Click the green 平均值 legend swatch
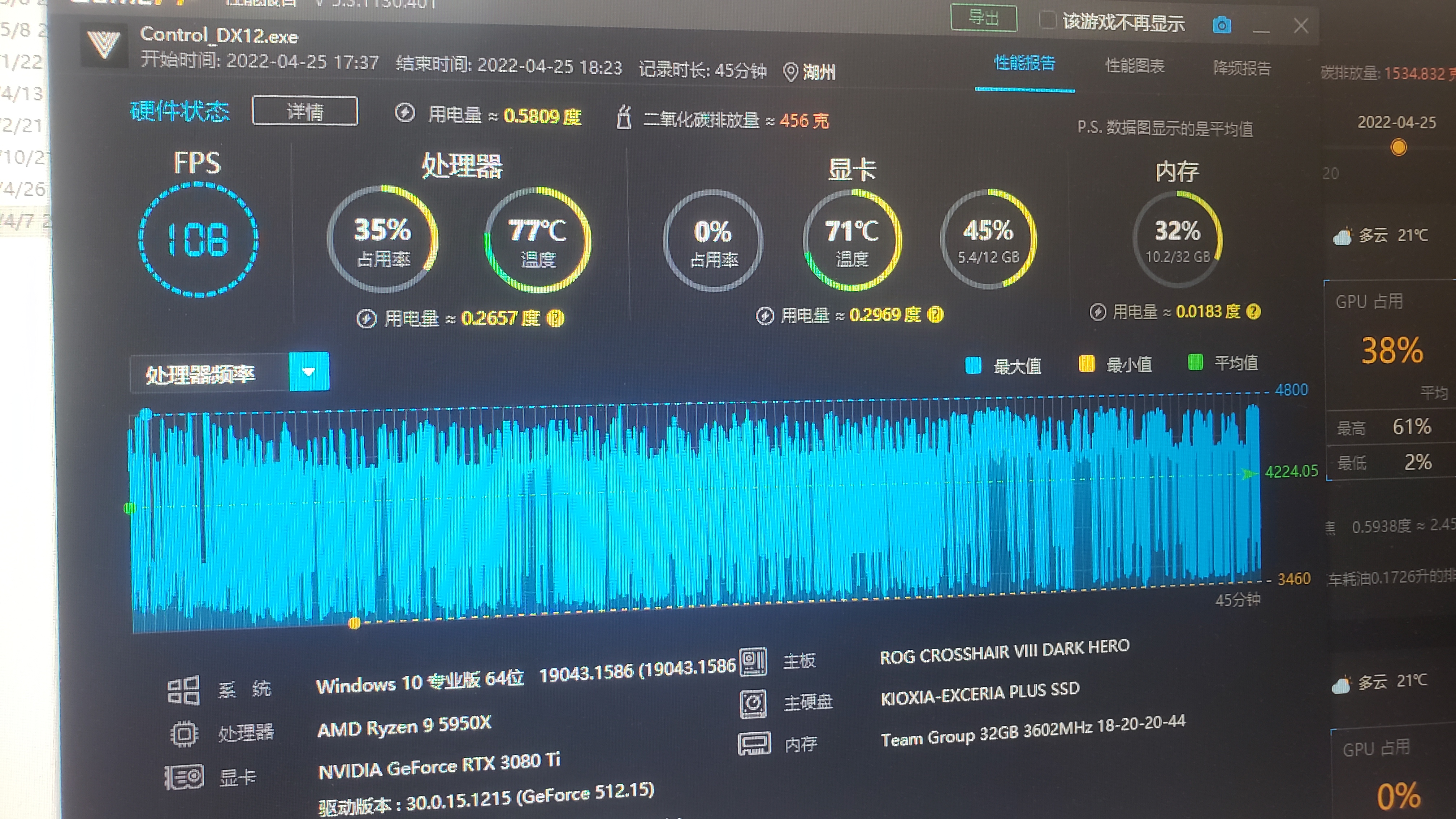This screenshot has width=1456, height=819. click(x=1195, y=362)
